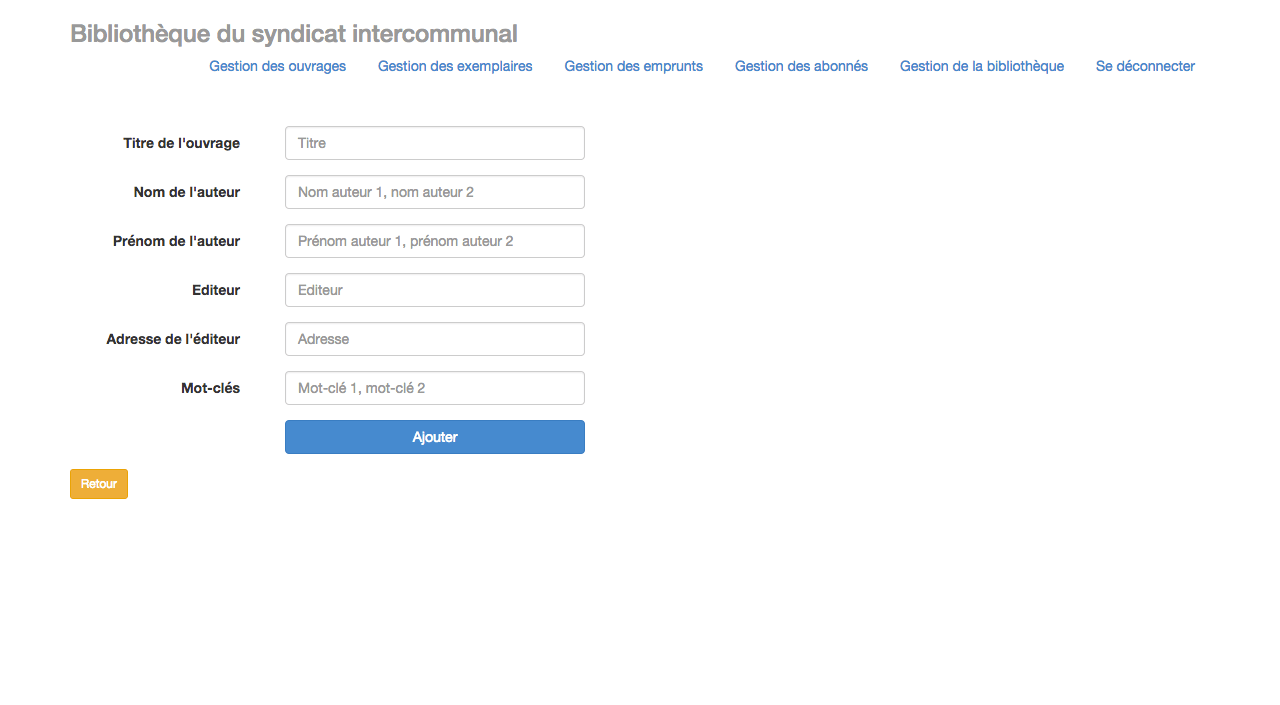1280x705 pixels.
Task: Click Se déconnecter link
Action: point(1145,66)
